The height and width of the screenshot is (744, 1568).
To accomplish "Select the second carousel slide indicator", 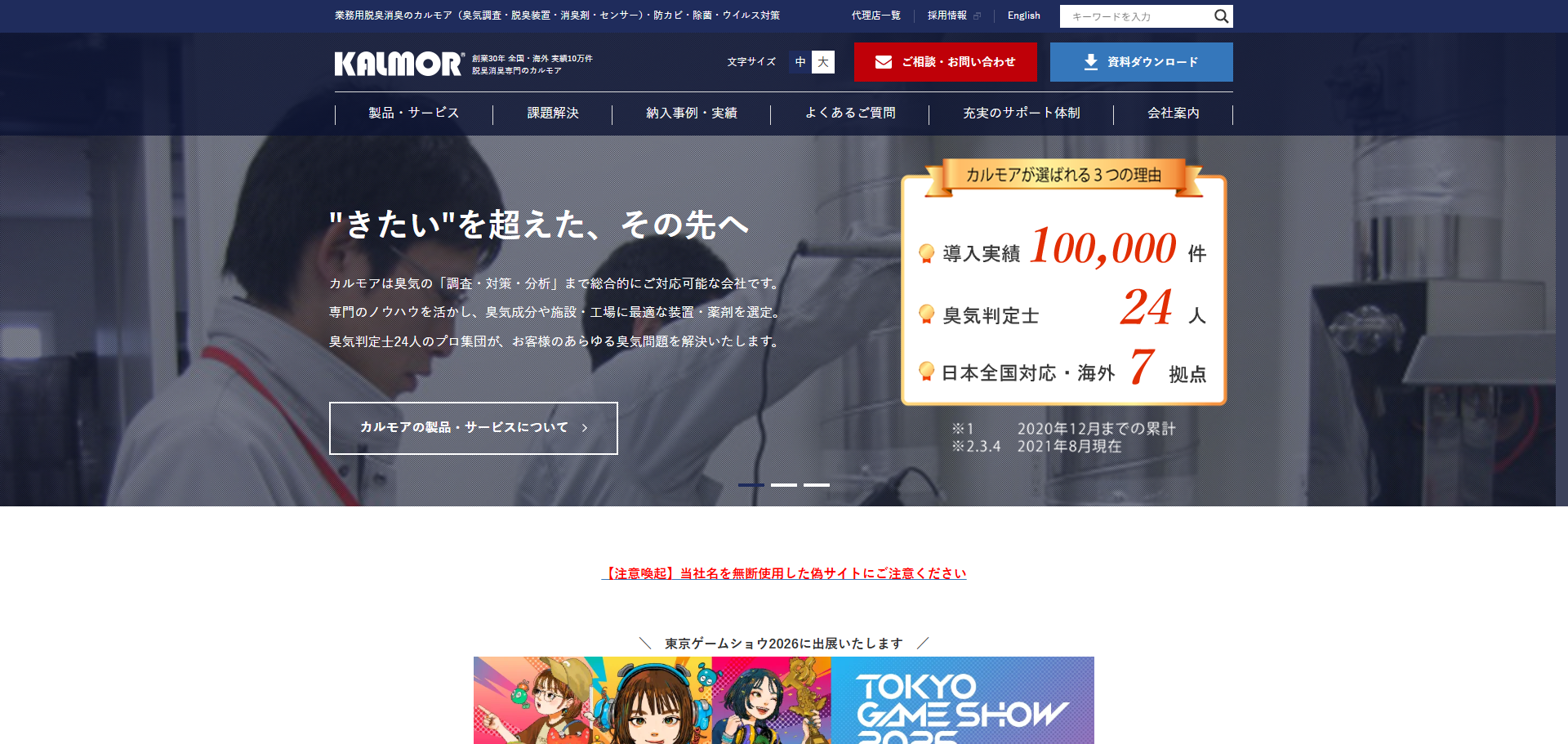I will tap(784, 485).
